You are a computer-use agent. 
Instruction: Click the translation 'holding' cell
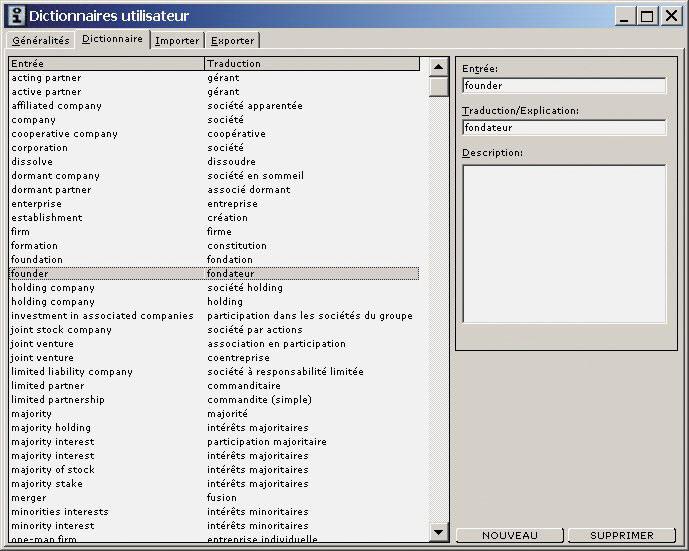pyautogui.click(x=225, y=302)
